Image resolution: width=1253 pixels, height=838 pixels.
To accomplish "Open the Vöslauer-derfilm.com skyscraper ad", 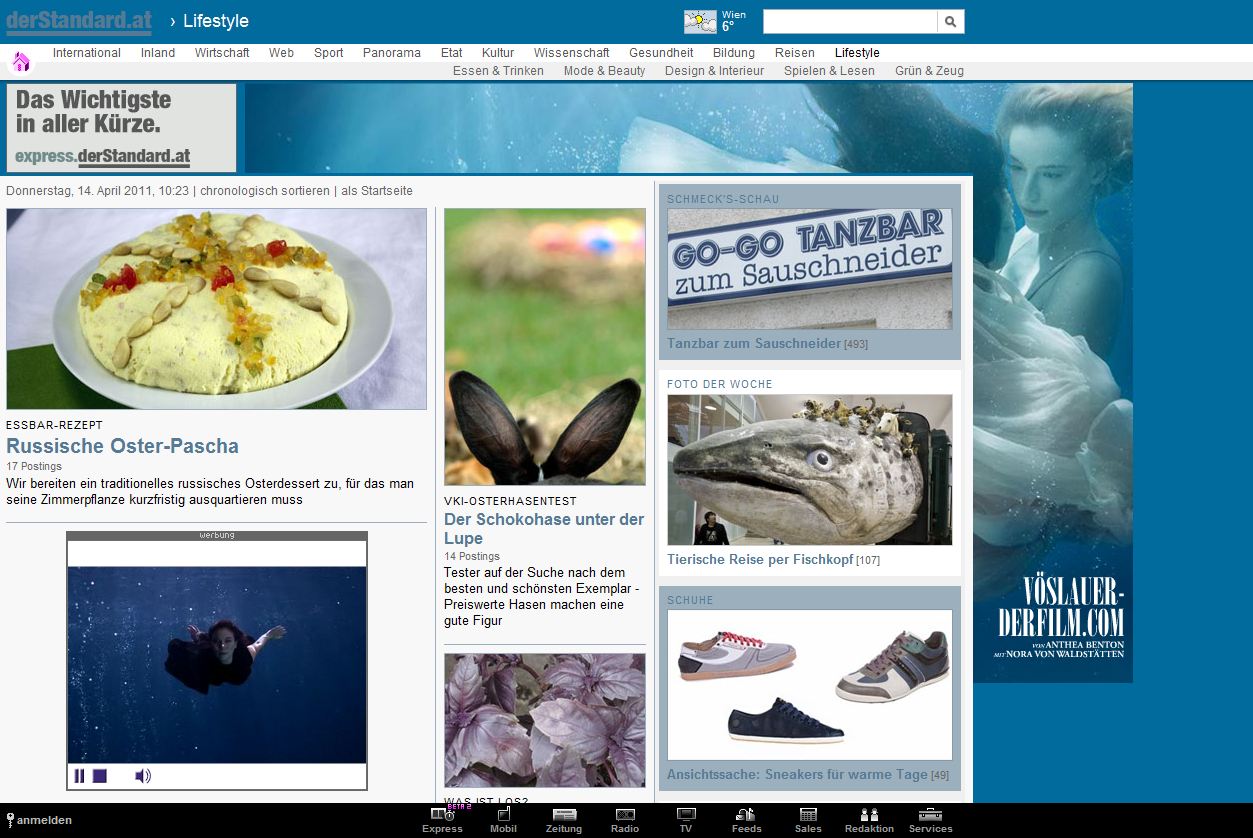I will pyautogui.click(x=1053, y=383).
